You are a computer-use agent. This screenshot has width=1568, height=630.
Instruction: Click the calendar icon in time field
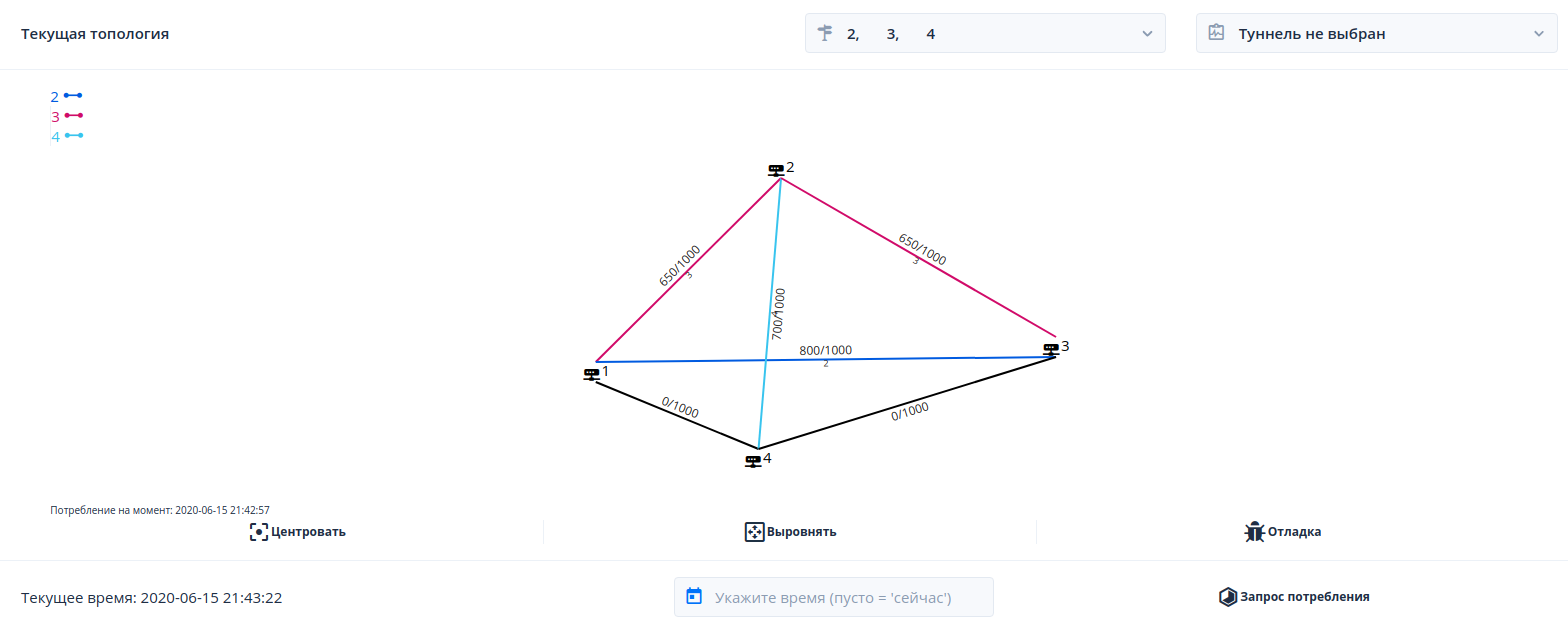click(x=694, y=597)
